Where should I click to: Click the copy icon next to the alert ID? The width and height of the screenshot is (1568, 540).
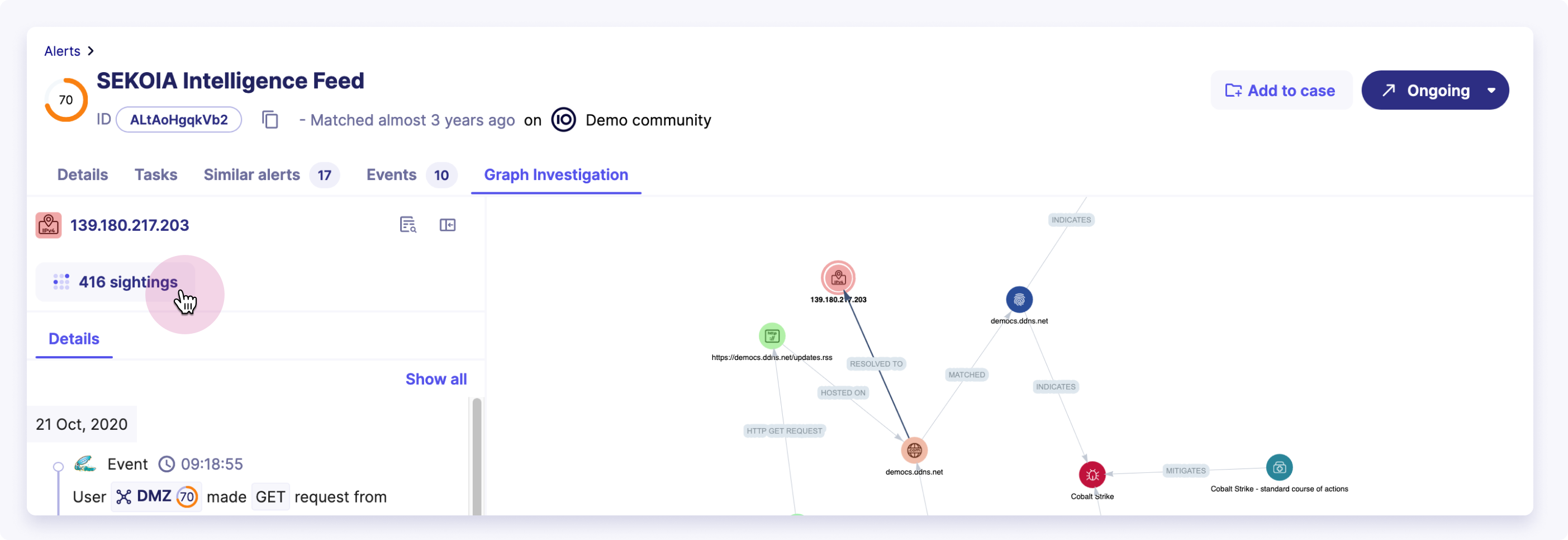coord(270,120)
